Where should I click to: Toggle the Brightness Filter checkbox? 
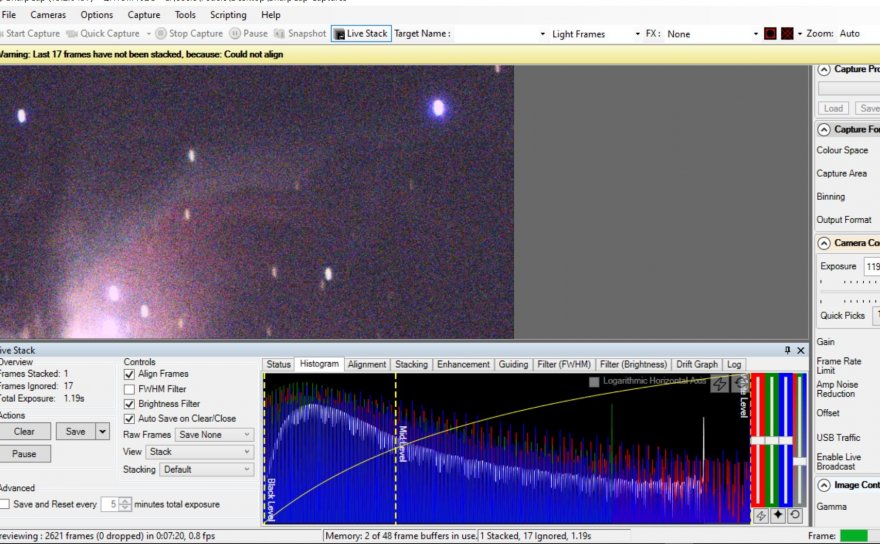129,404
